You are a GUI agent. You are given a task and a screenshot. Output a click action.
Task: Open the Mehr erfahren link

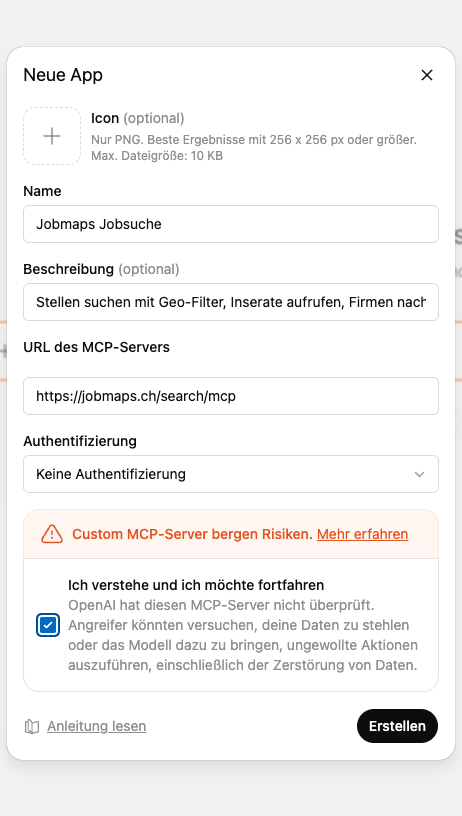click(363, 534)
